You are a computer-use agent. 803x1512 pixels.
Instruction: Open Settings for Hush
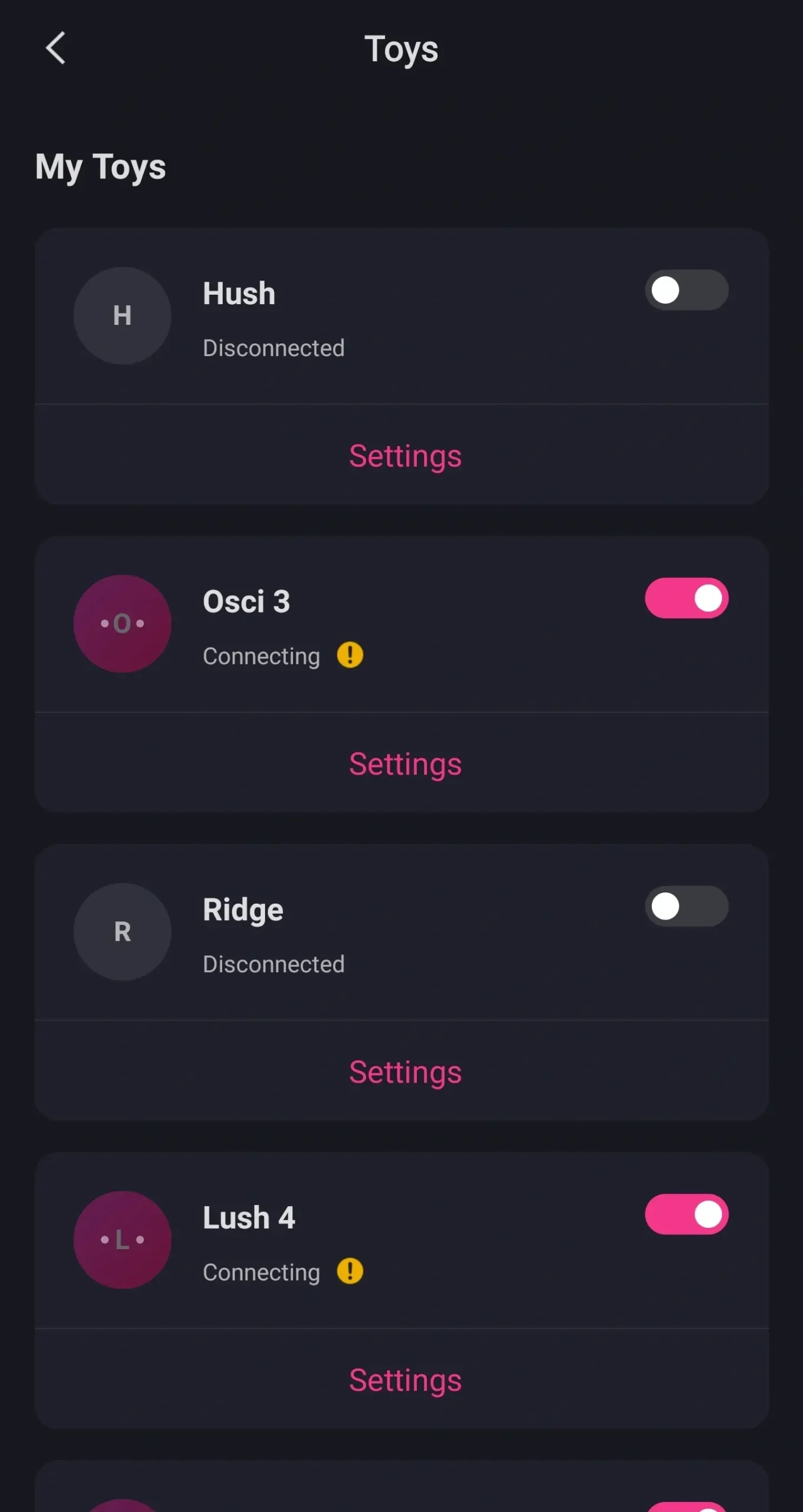(x=405, y=456)
